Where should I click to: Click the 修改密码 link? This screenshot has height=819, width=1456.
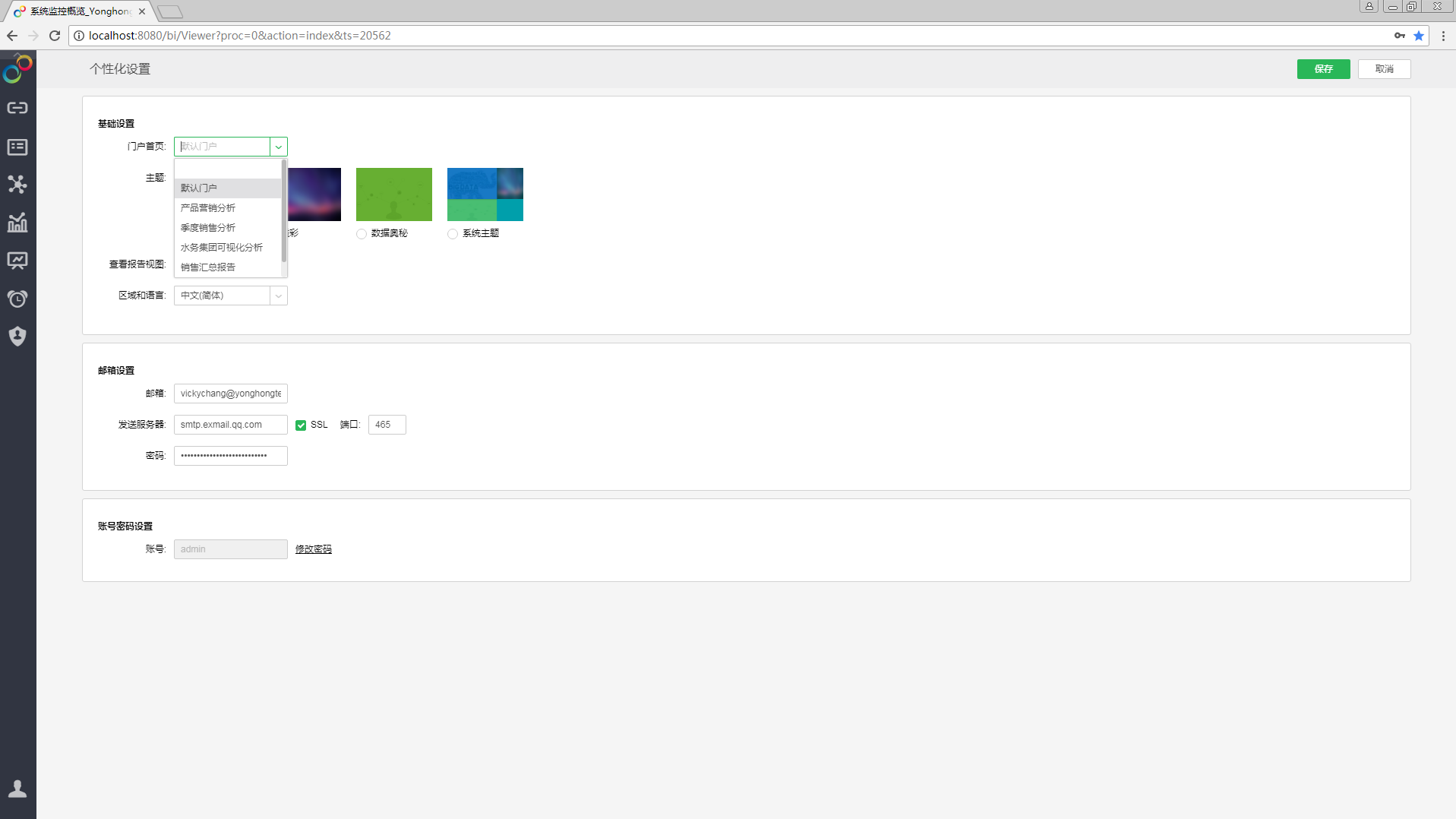313,549
